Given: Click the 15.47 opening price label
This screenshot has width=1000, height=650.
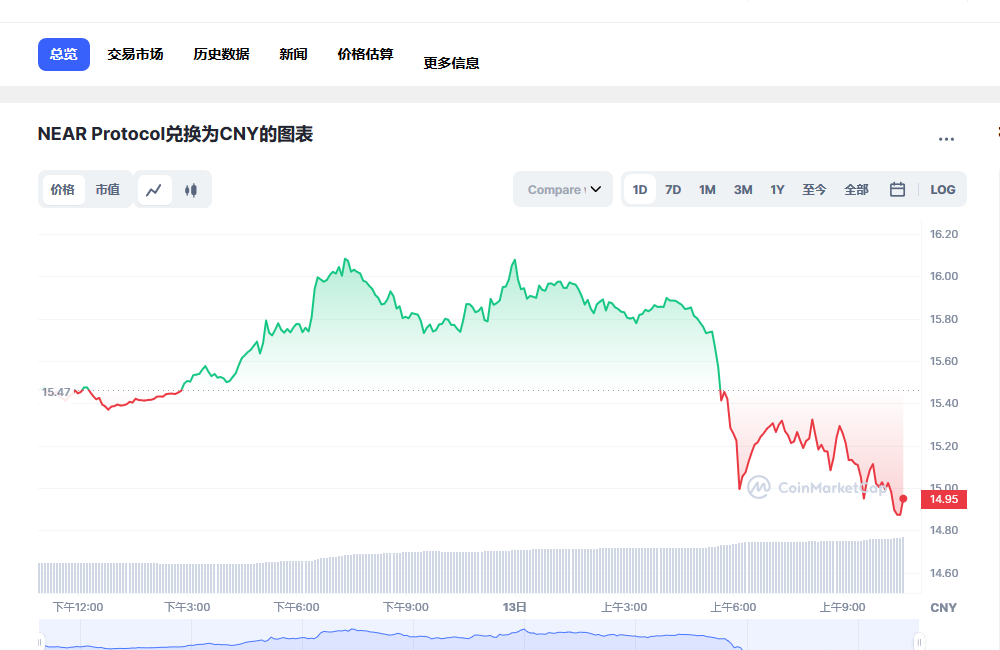Looking at the screenshot, I should tap(56, 392).
